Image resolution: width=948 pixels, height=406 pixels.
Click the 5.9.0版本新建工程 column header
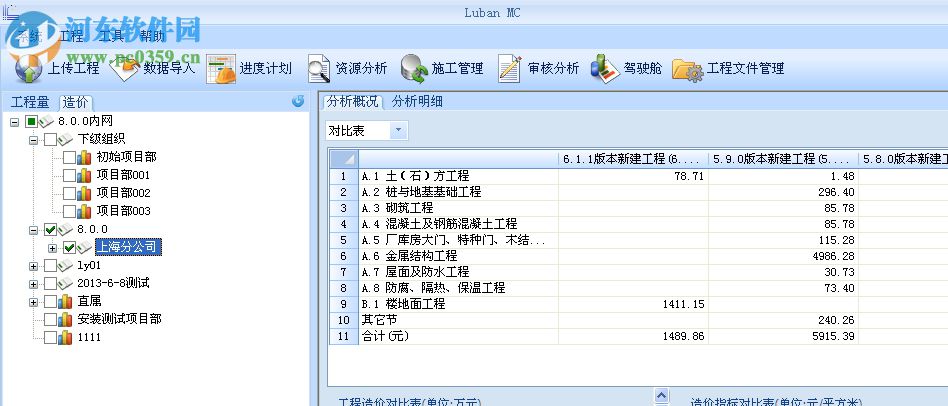(783, 160)
